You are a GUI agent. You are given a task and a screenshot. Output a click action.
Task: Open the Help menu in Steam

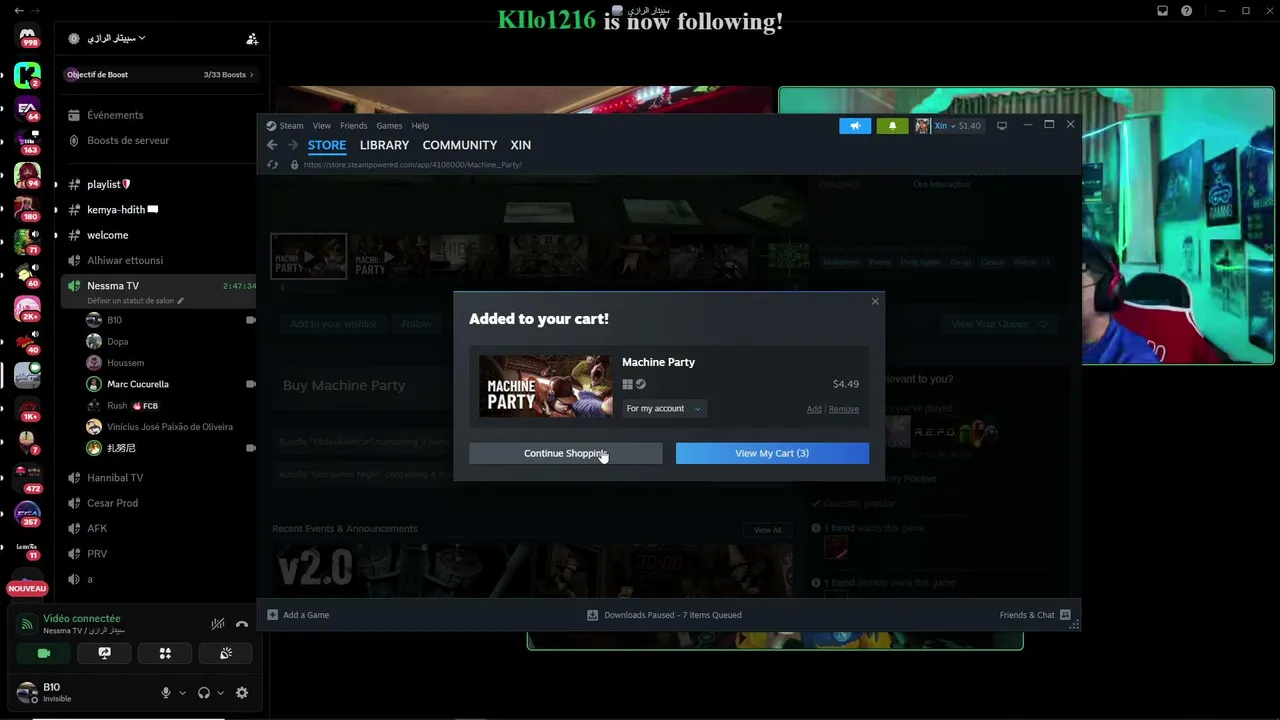tap(420, 126)
